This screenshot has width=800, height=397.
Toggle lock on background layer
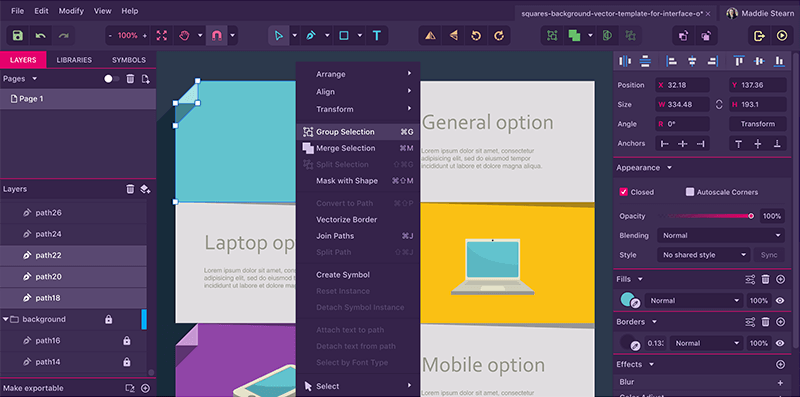tap(108, 319)
